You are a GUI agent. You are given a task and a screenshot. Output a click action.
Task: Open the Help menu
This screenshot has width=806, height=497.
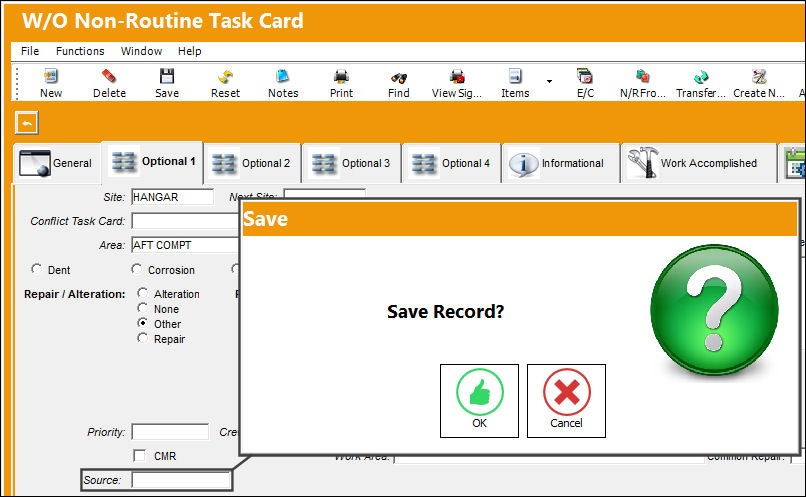[x=190, y=51]
